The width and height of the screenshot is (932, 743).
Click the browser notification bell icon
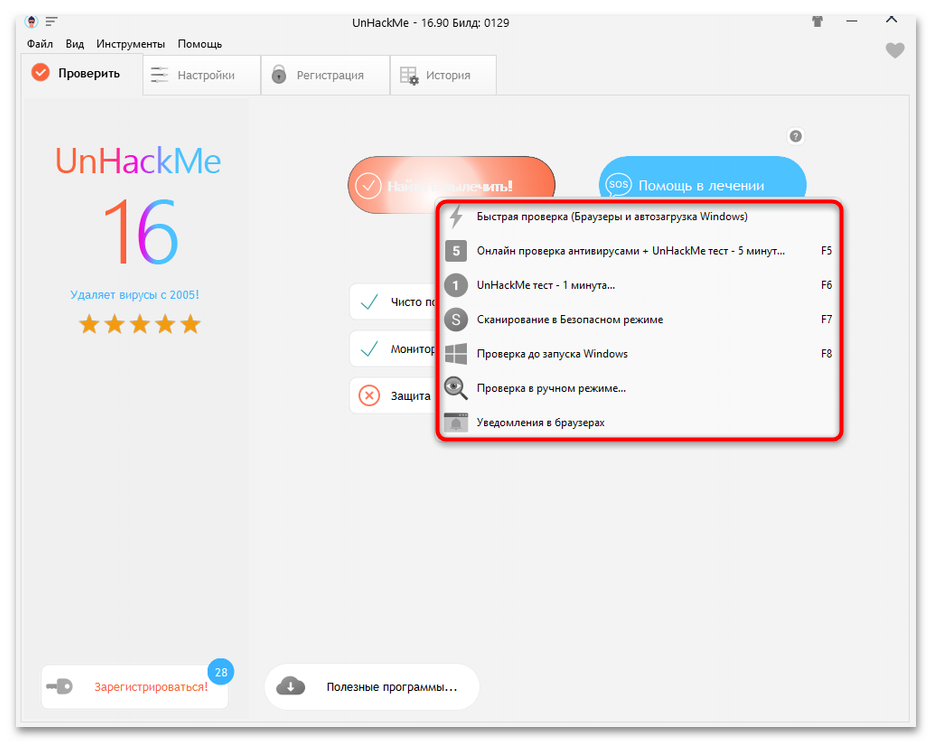[456, 422]
